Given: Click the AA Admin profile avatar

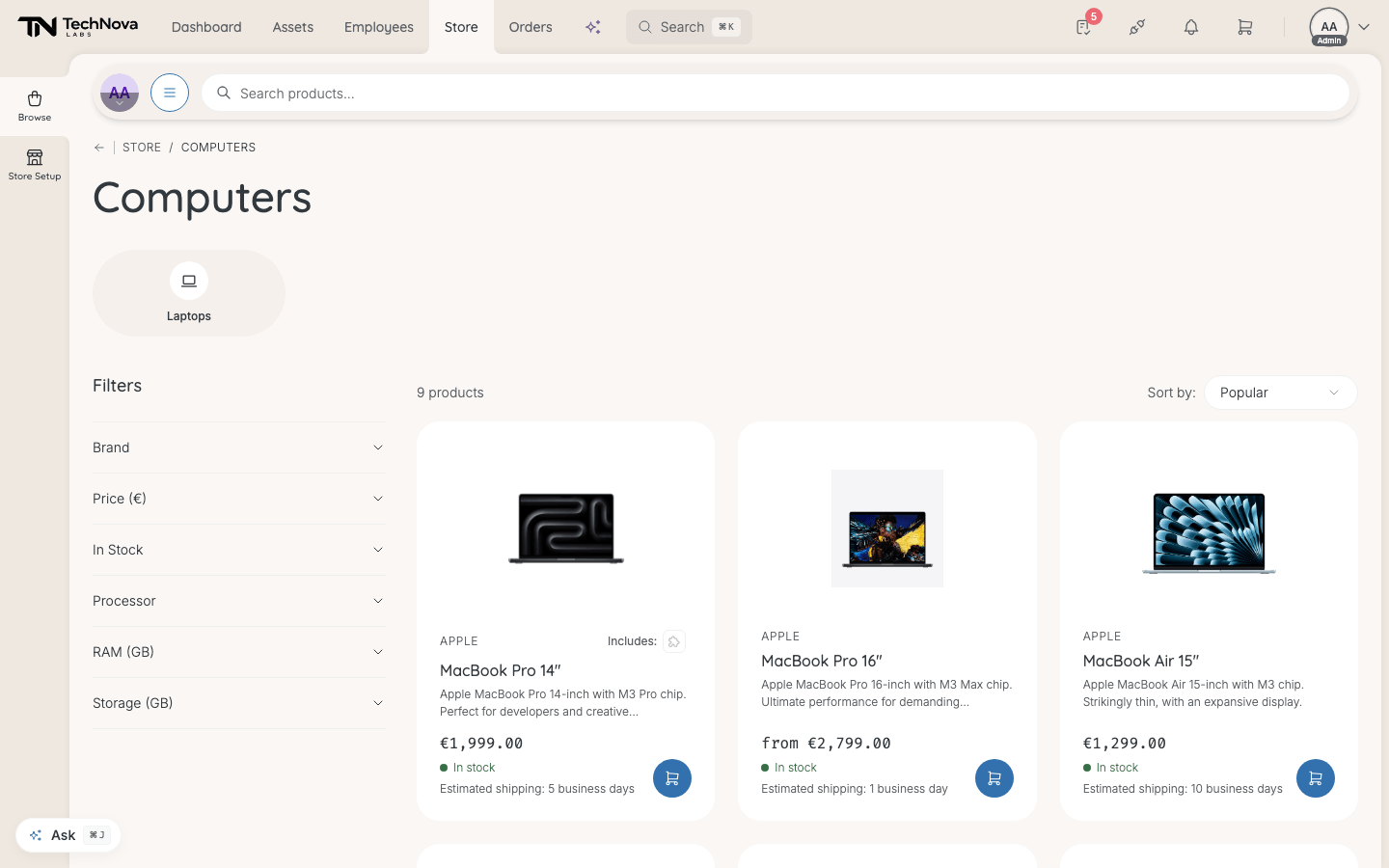Looking at the screenshot, I should (x=1329, y=27).
